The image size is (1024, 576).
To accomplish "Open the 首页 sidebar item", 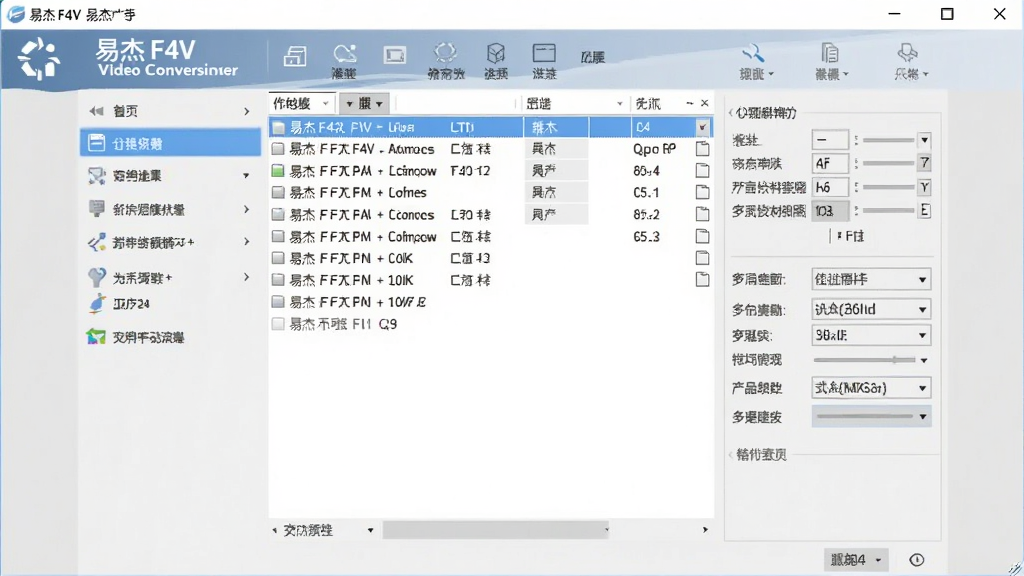I will 169,111.
